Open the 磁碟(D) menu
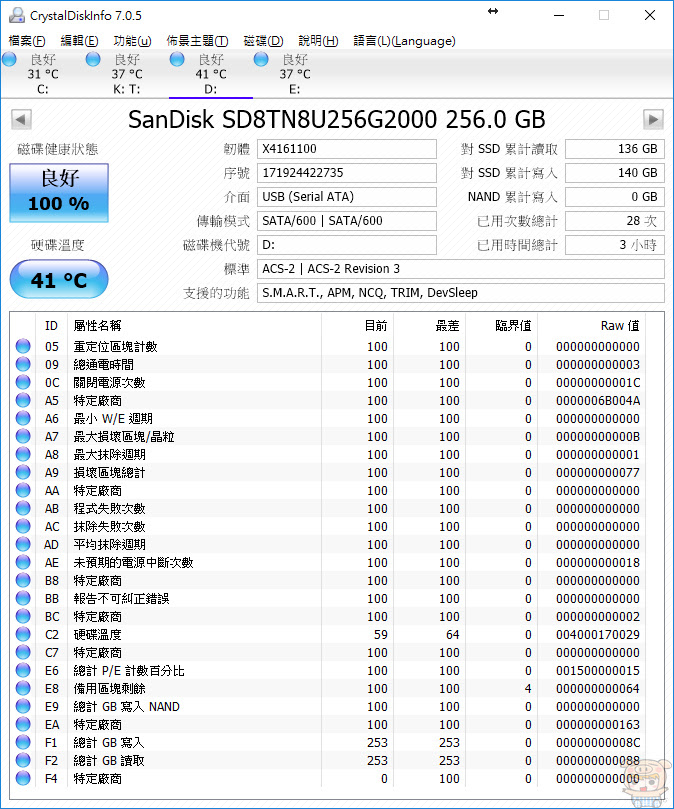Viewport: 674px width, 809px height. coord(263,41)
